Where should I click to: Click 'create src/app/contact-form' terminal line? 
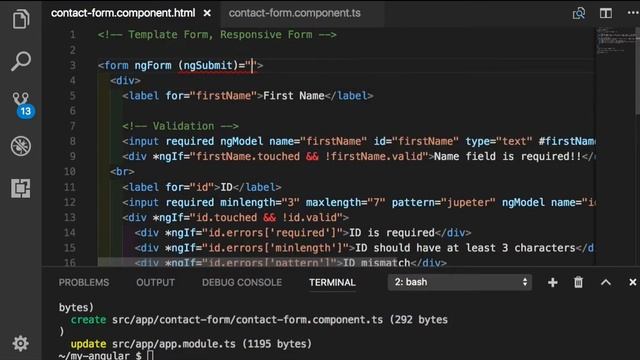coord(259,320)
